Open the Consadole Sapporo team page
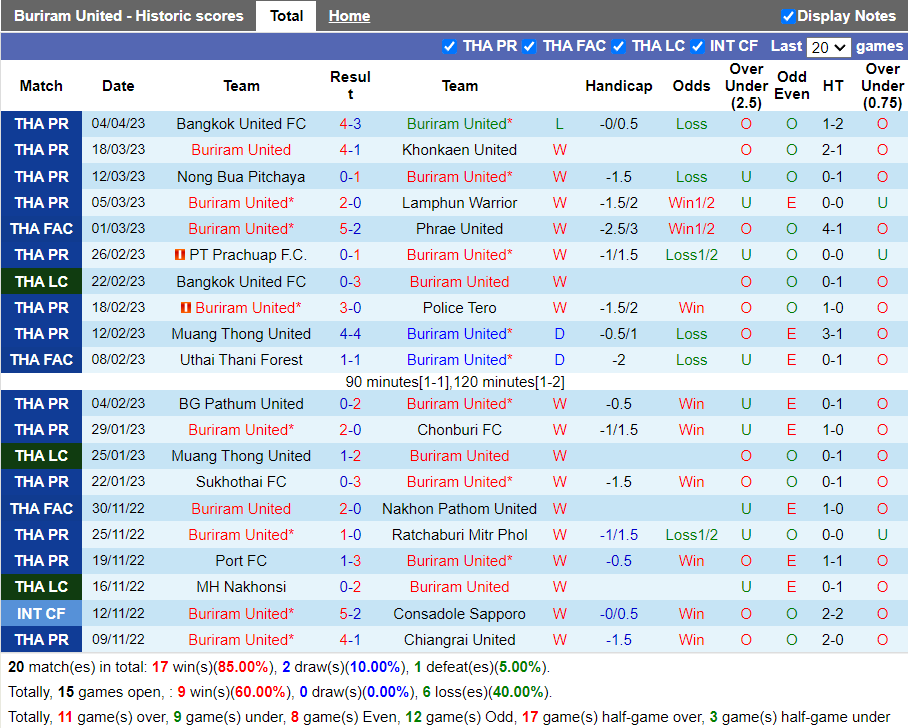908x728 pixels. point(459,614)
